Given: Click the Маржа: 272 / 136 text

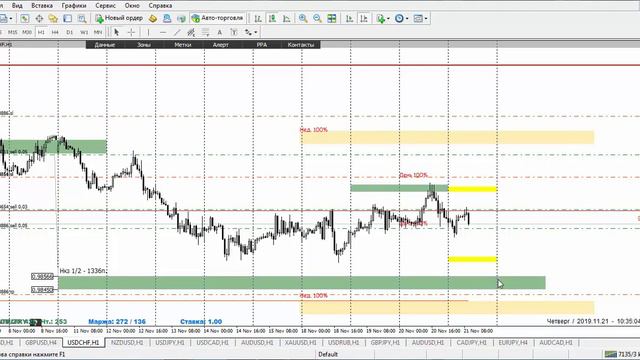Looking at the screenshot, I should tap(117, 322).
